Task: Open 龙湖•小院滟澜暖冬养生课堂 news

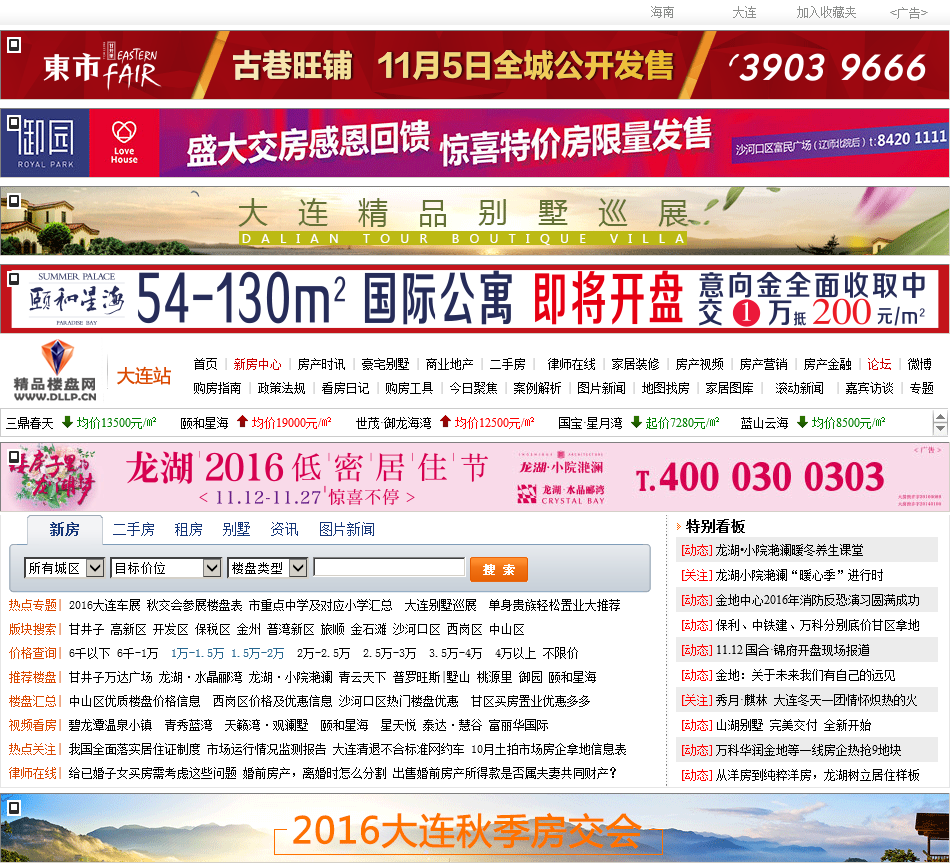Action: point(789,550)
